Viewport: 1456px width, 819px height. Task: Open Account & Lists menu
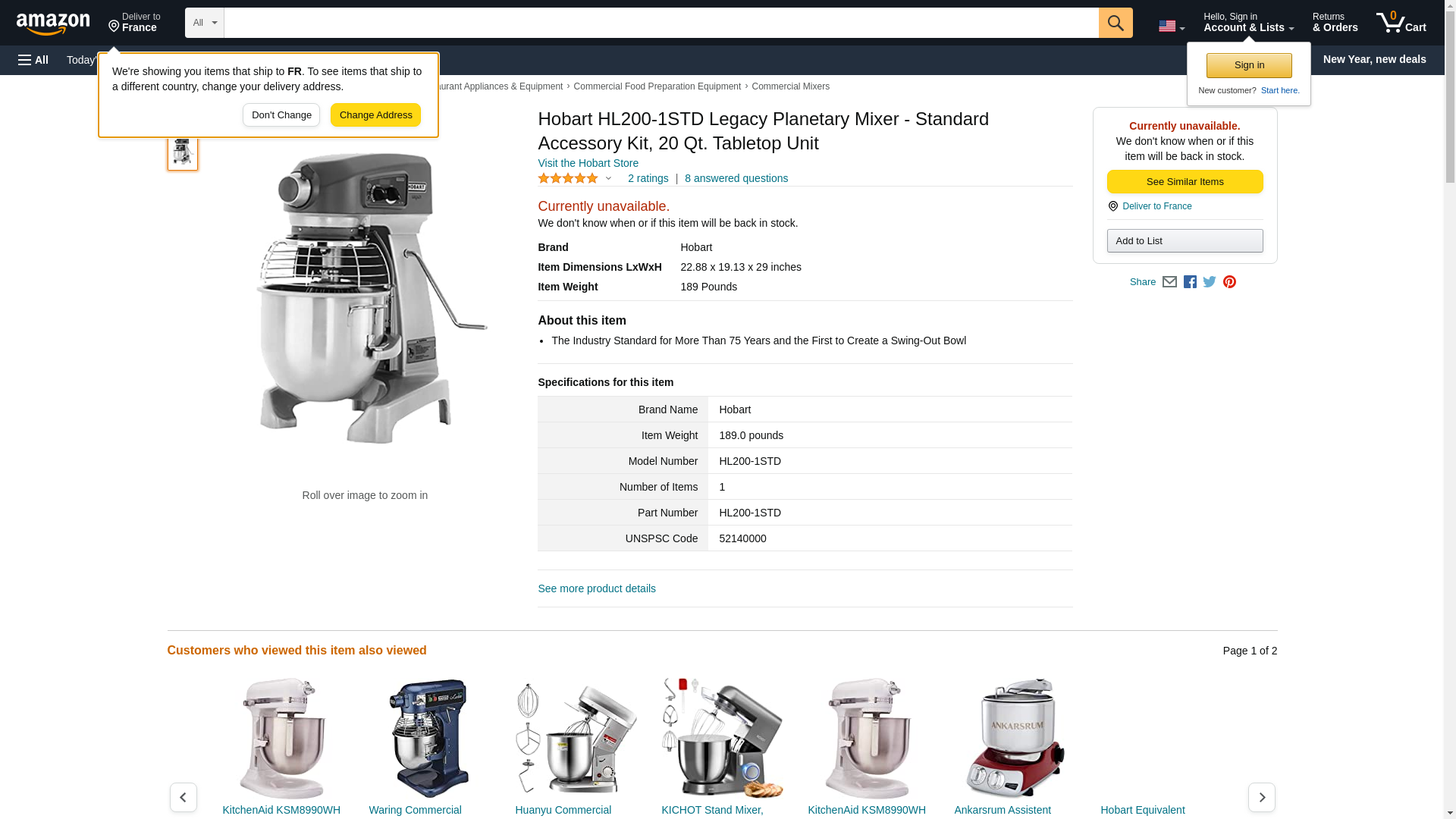tap(1248, 23)
